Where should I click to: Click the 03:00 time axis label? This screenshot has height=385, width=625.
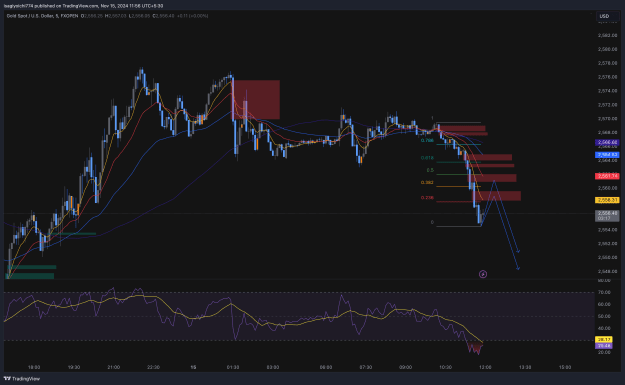[x=273, y=367]
